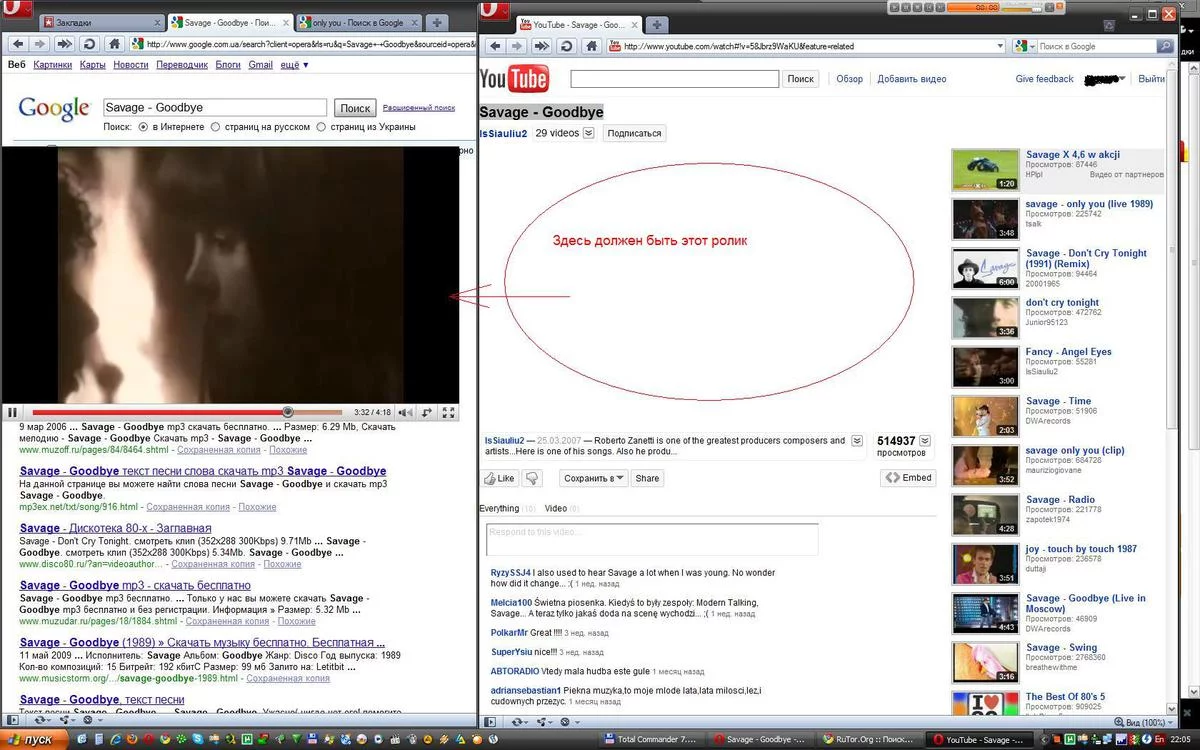Click the Google 'Поиск' search button
This screenshot has width=1200, height=750.
[x=355, y=108]
